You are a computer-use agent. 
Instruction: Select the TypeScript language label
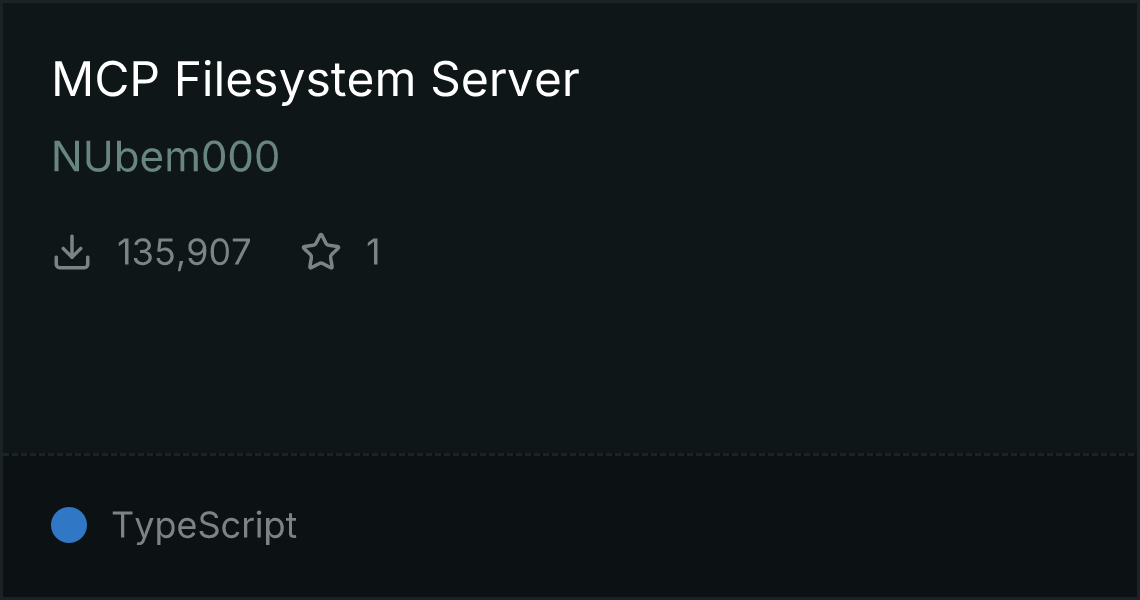tap(204, 525)
